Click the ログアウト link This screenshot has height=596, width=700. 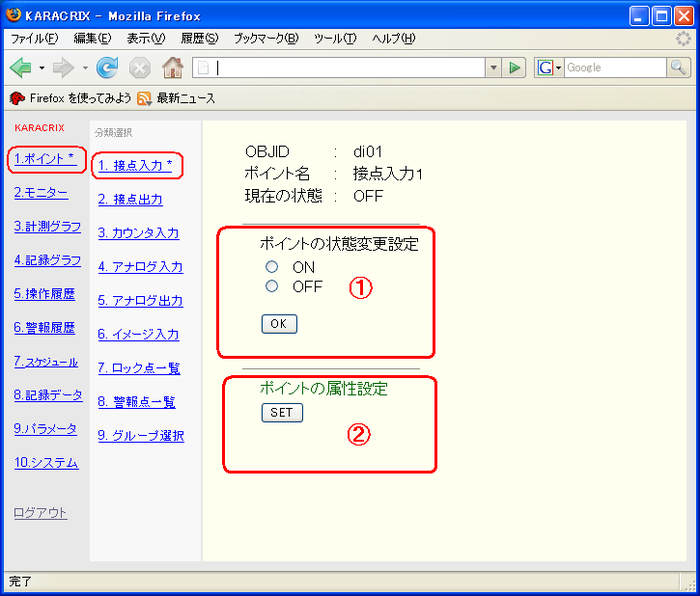click(40, 513)
